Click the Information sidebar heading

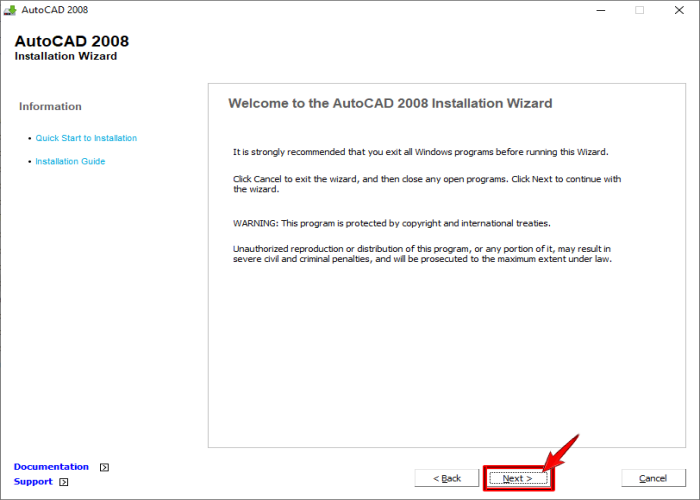click(x=50, y=106)
